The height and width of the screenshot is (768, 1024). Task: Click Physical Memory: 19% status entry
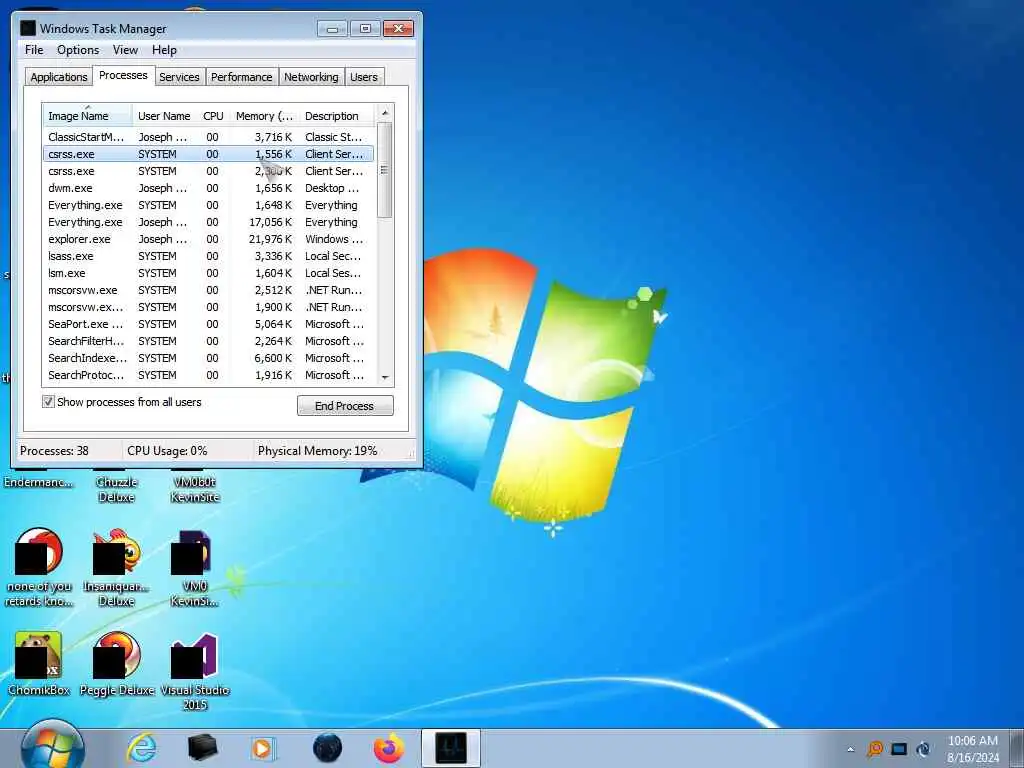click(x=317, y=451)
